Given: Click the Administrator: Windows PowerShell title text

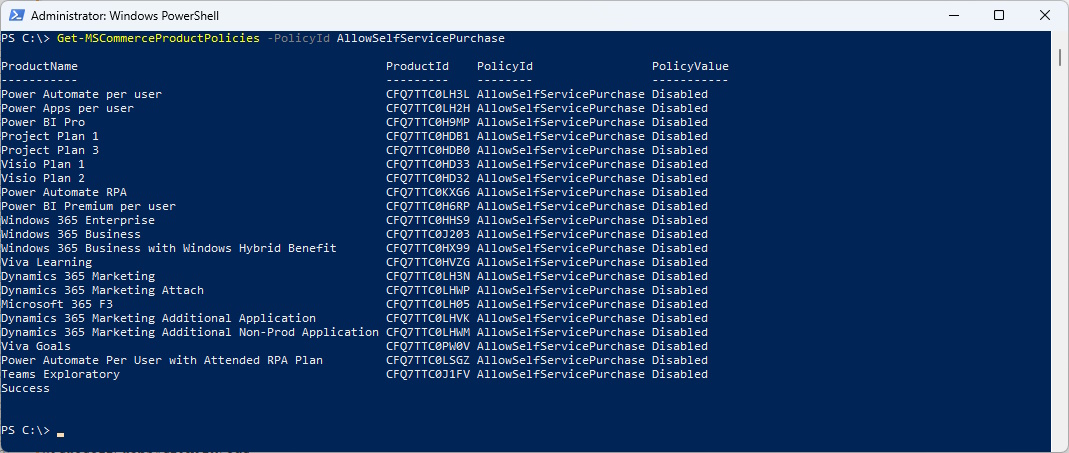Looking at the screenshot, I should (125, 15).
